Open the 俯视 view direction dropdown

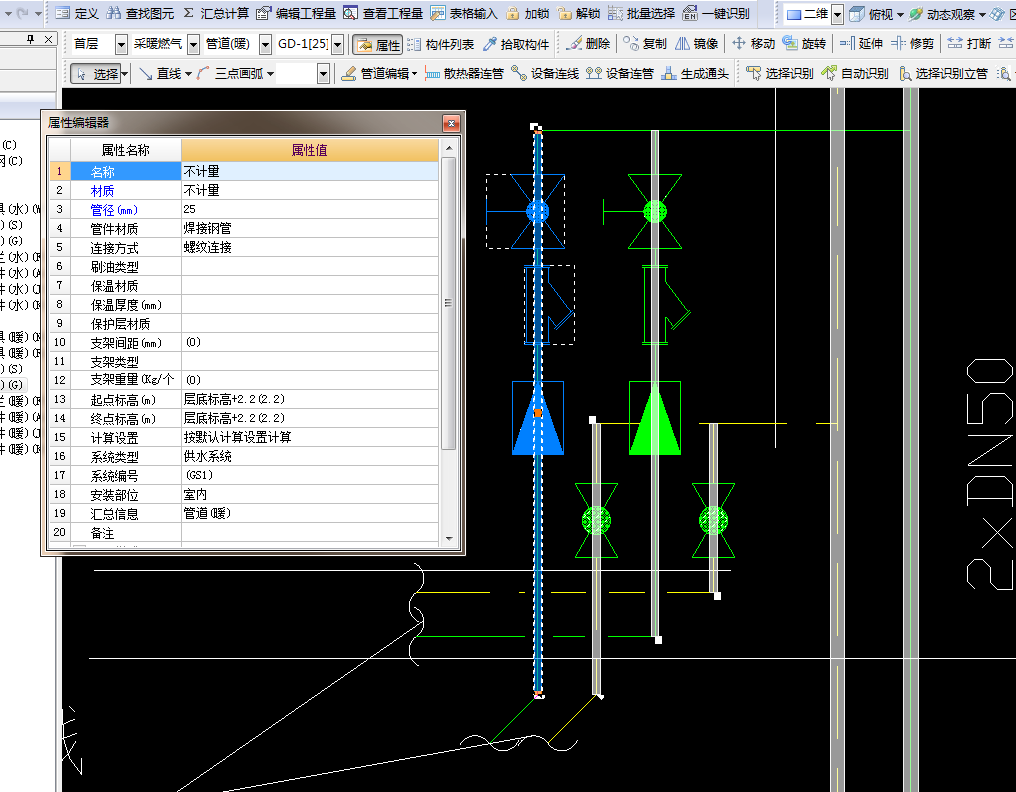pos(900,14)
